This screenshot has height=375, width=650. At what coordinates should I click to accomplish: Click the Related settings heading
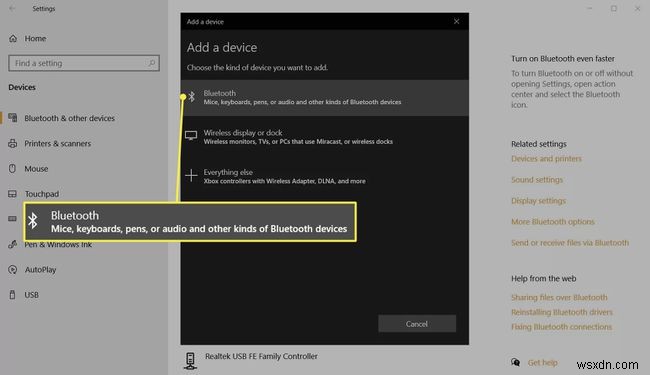tap(538, 144)
